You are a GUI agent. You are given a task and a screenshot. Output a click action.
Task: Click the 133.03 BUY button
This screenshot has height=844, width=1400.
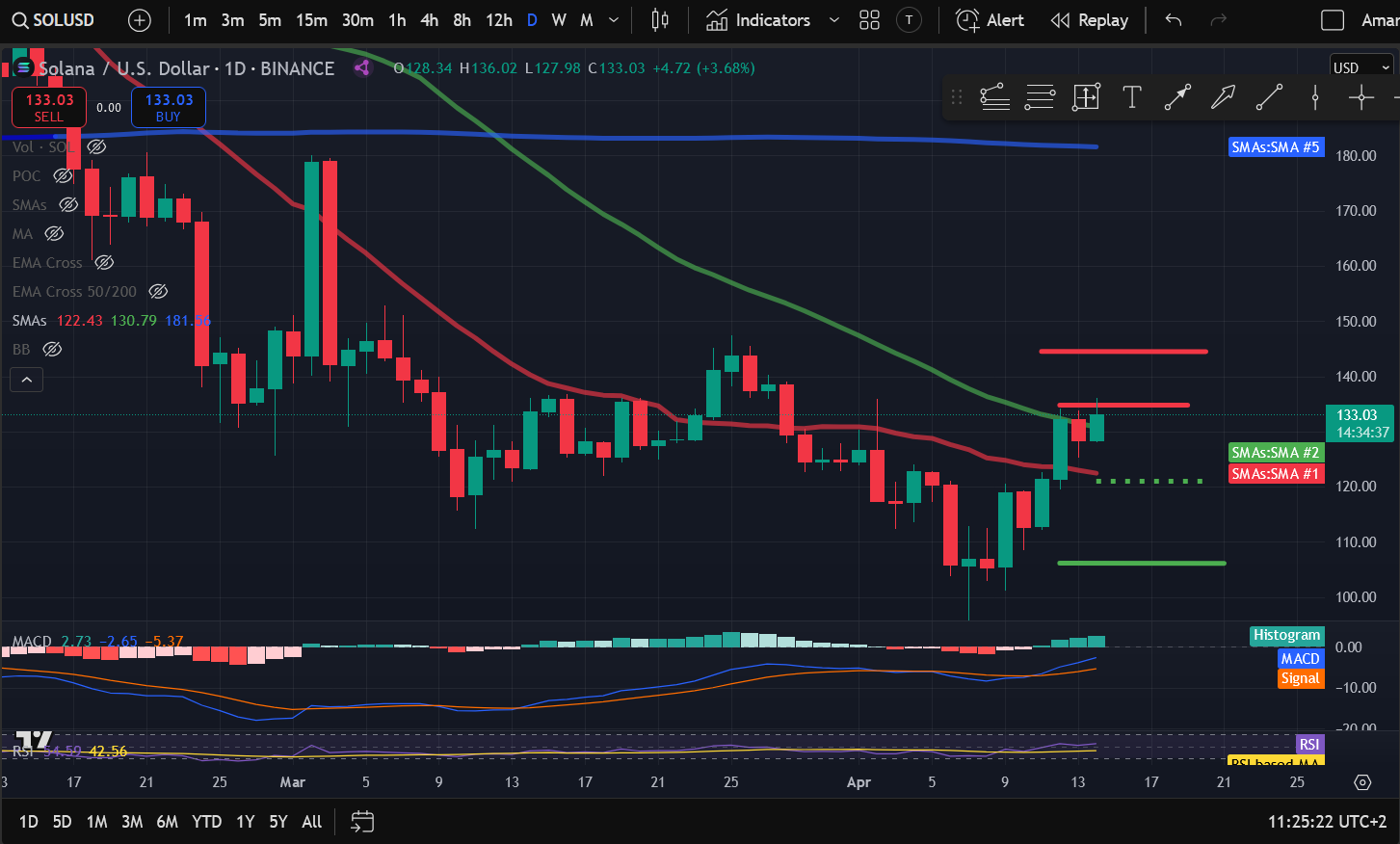coord(169,107)
